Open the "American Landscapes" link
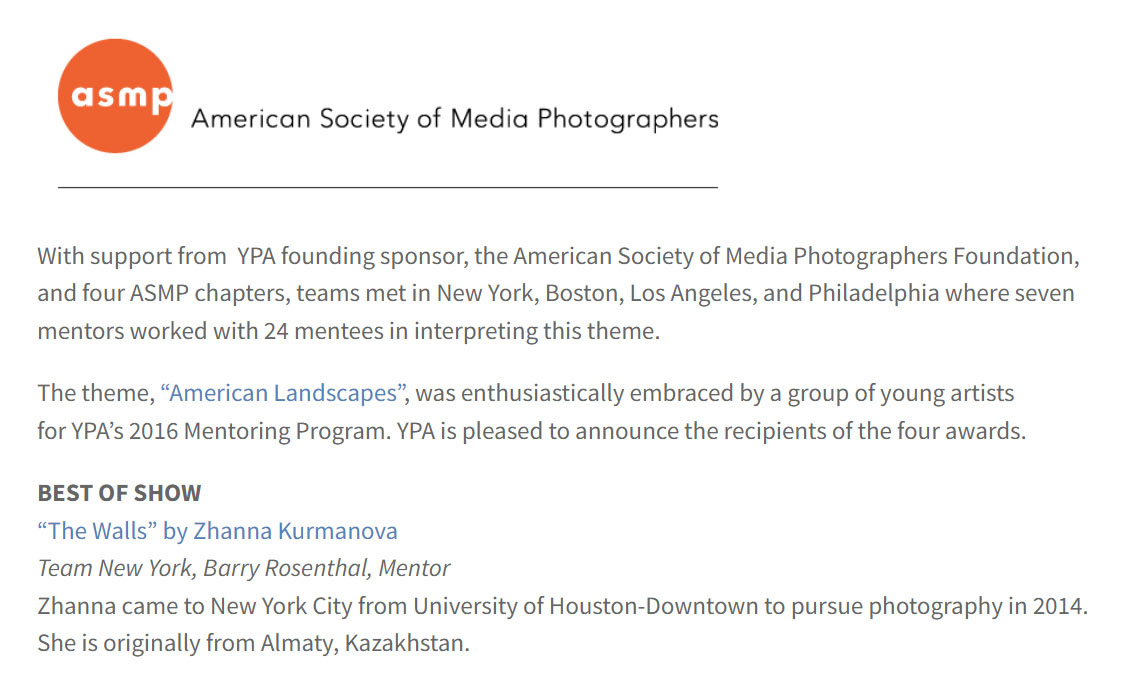 pyautogui.click(x=282, y=393)
